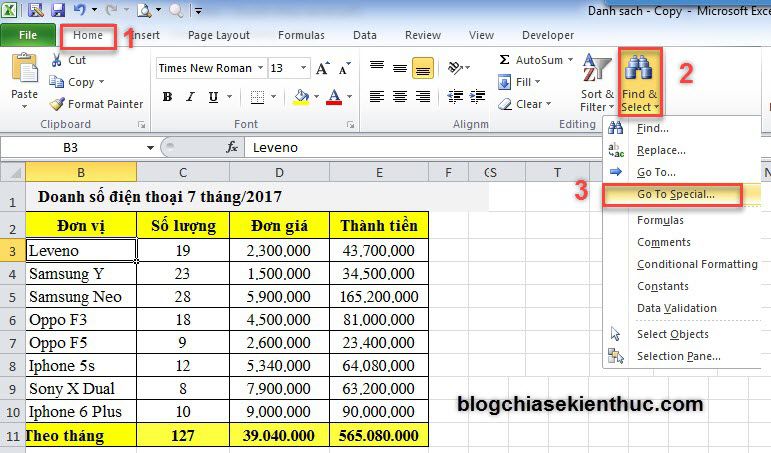Open the Clipboard pane launcher
The height and width of the screenshot is (453, 771).
142,125
